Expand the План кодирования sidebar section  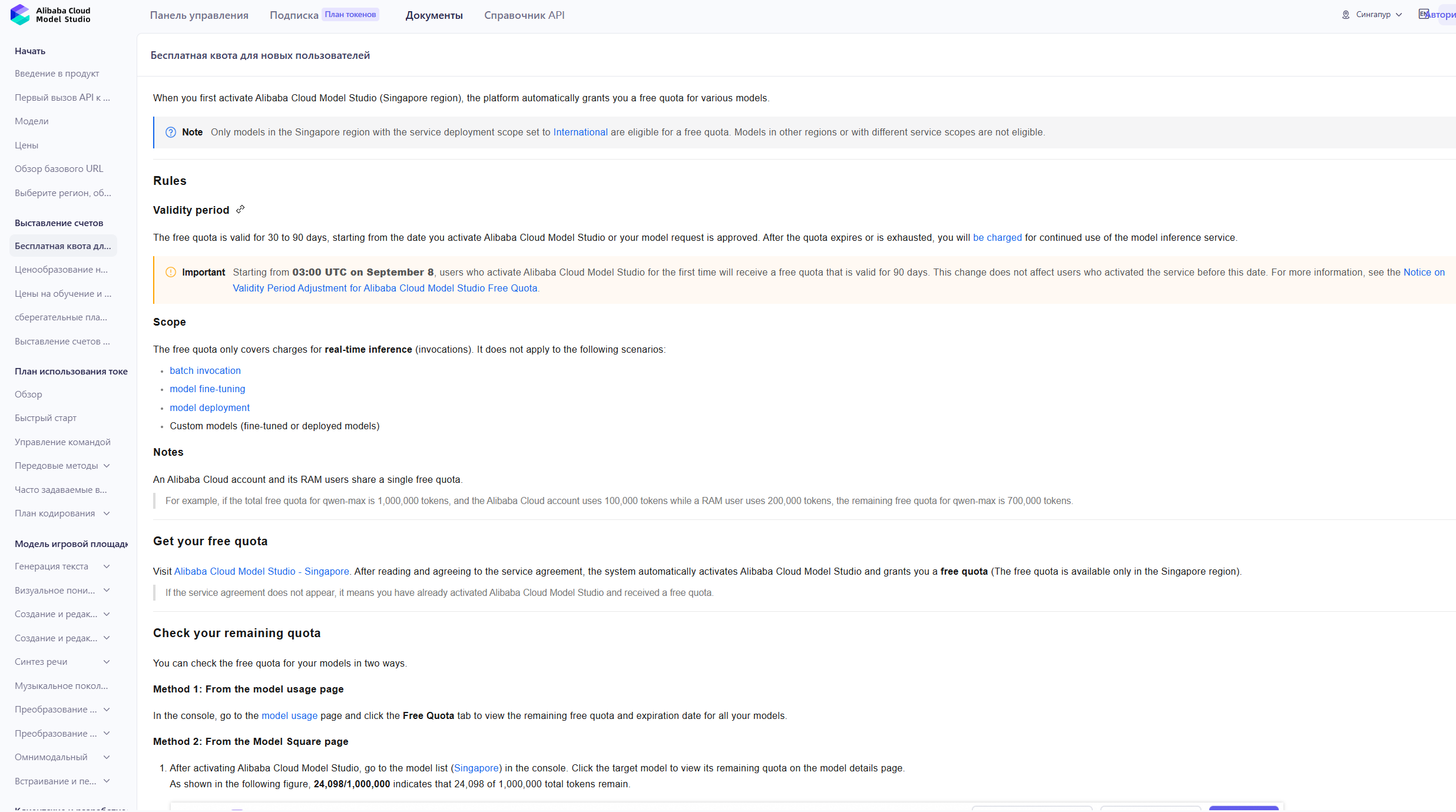pyautogui.click(x=107, y=513)
